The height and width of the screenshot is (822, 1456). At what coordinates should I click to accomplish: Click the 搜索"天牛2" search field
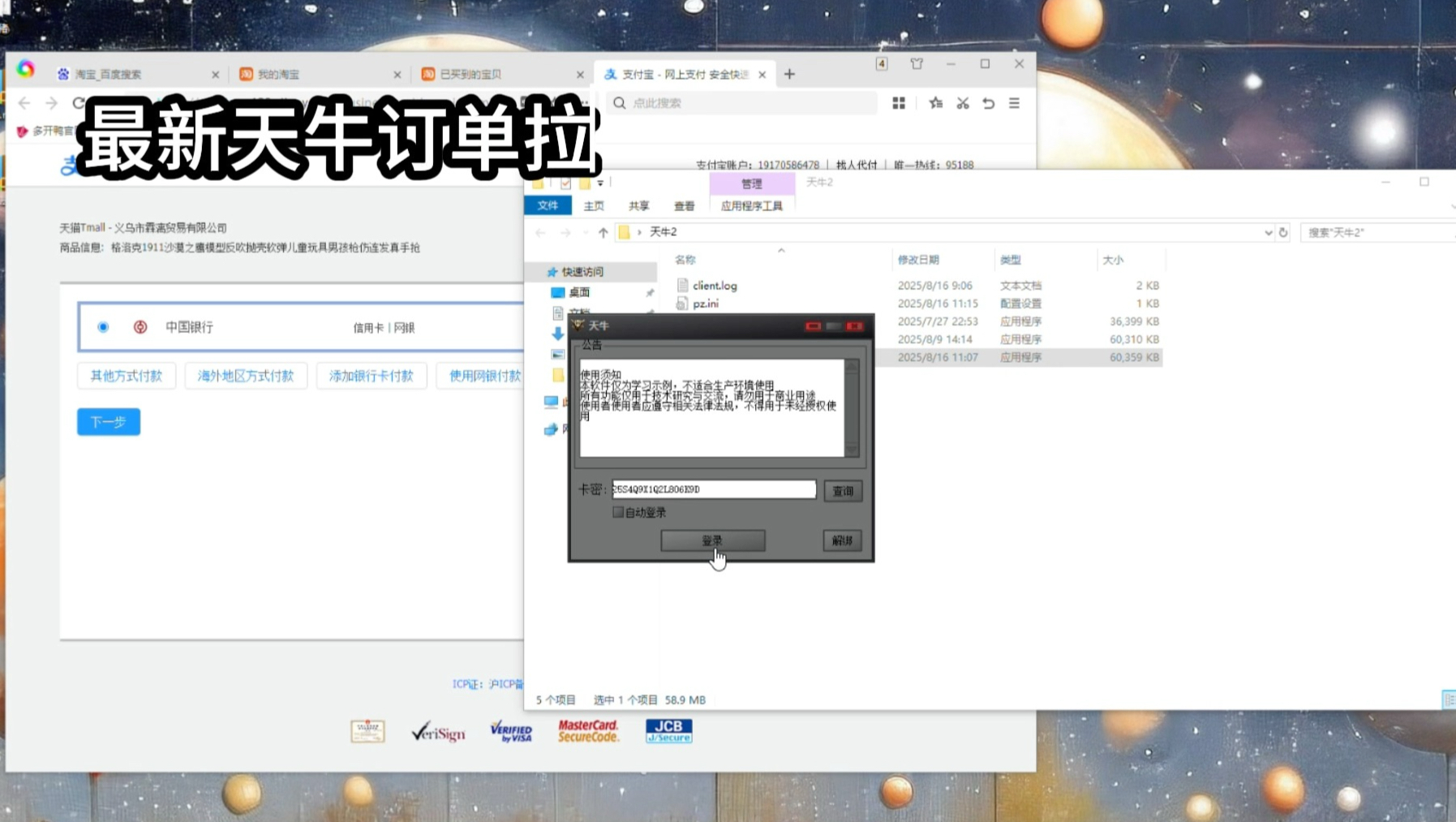(1377, 232)
